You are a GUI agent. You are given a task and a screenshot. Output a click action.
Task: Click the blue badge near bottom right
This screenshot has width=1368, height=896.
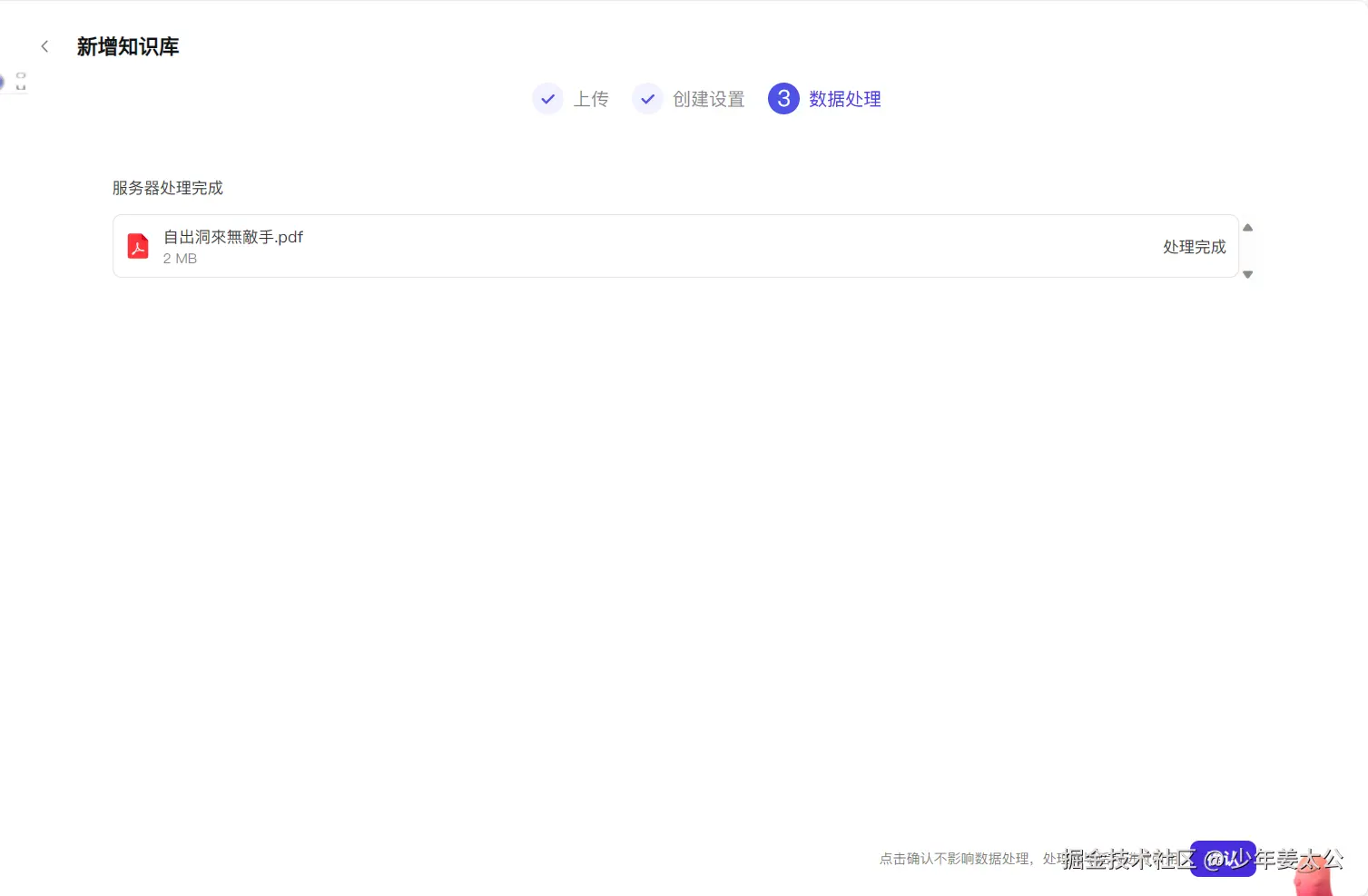pyautogui.click(x=1223, y=859)
